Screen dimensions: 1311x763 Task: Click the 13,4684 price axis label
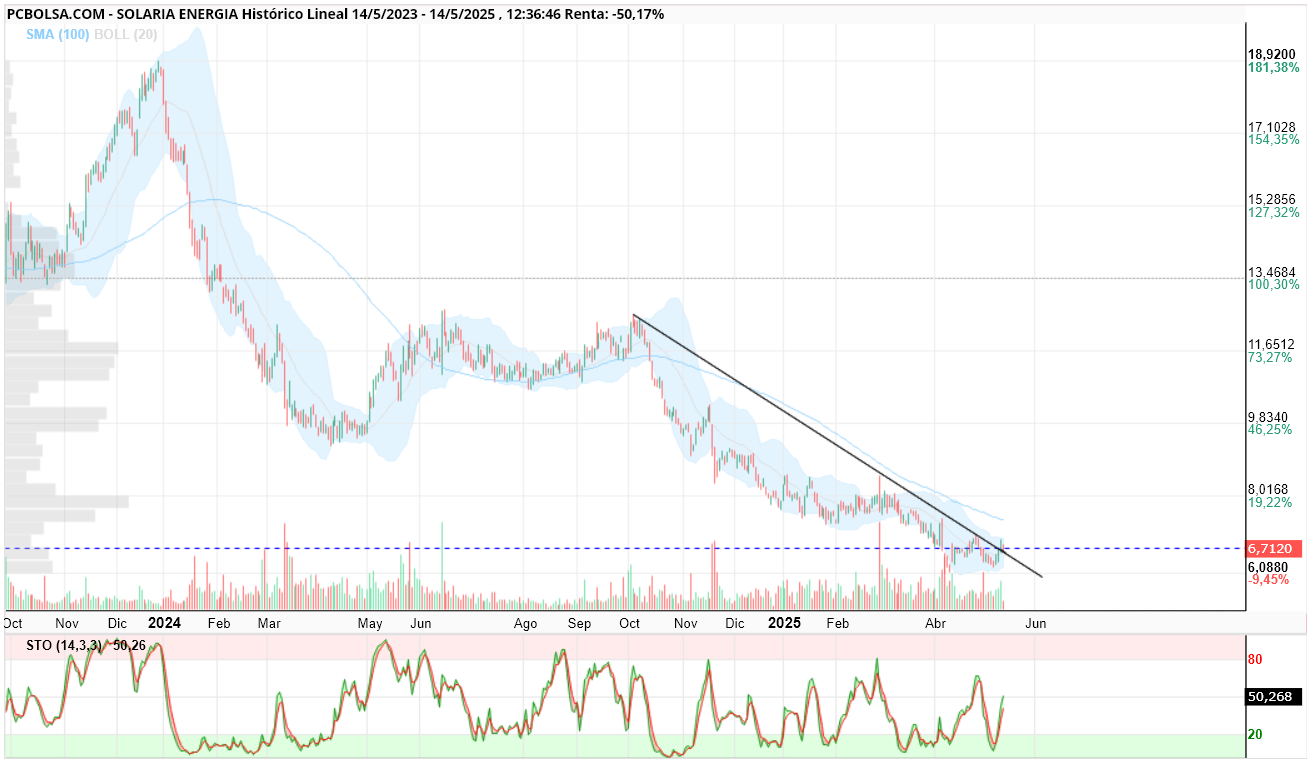click(x=1272, y=272)
